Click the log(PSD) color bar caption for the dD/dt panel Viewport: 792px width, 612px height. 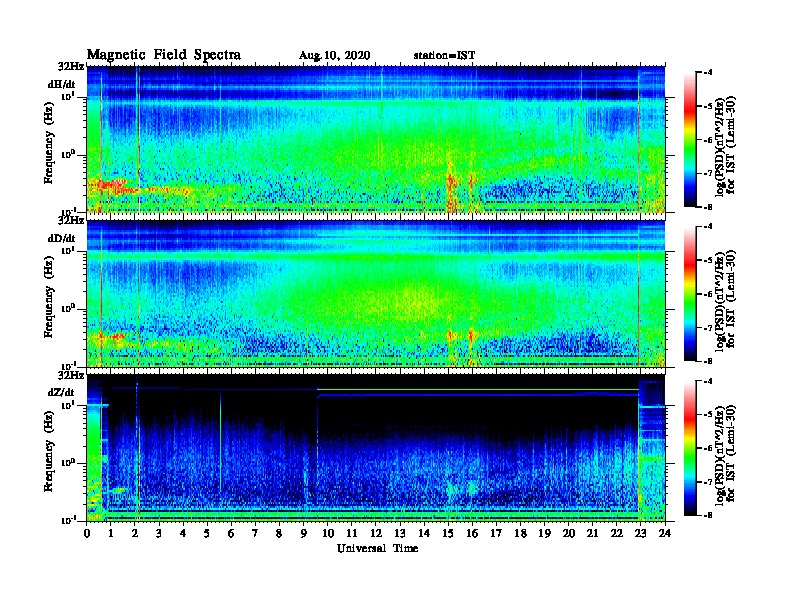pos(725,300)
